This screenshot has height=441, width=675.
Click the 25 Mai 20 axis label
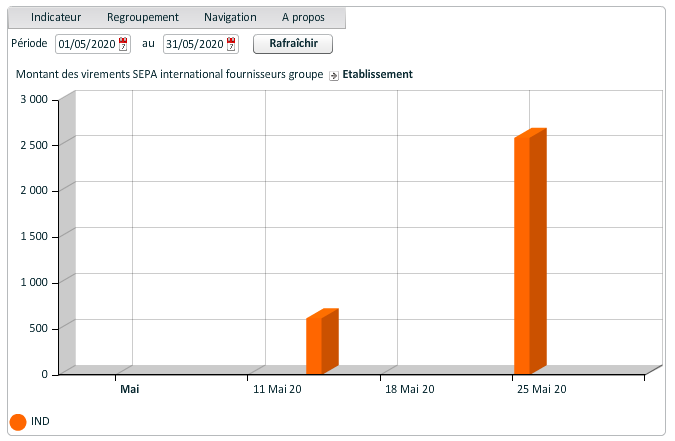tap(542, 389)
